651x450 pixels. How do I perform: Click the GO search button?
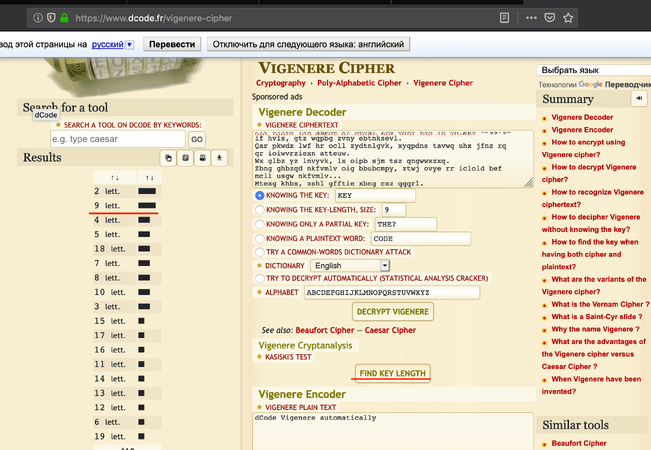click(x=197, y=139)
